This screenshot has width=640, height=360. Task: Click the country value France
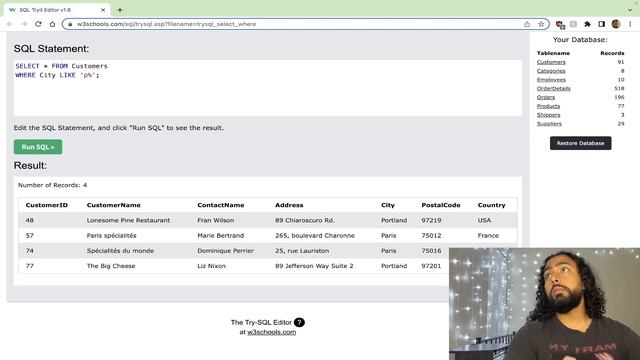tap(488, 236)
